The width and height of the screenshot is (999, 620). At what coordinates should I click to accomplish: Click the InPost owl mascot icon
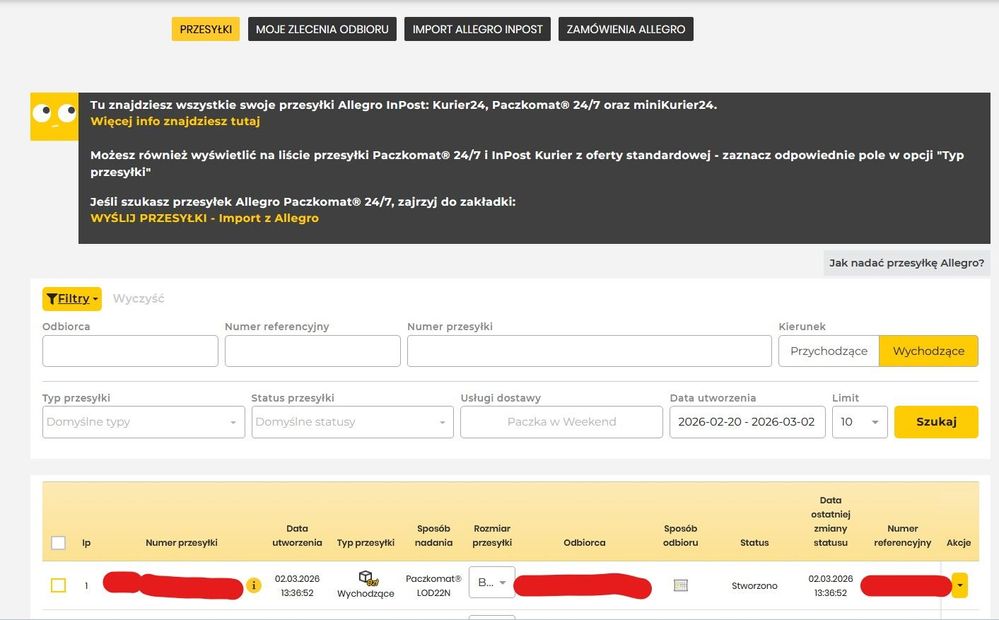pyautogui.click(x=54, y=116)
